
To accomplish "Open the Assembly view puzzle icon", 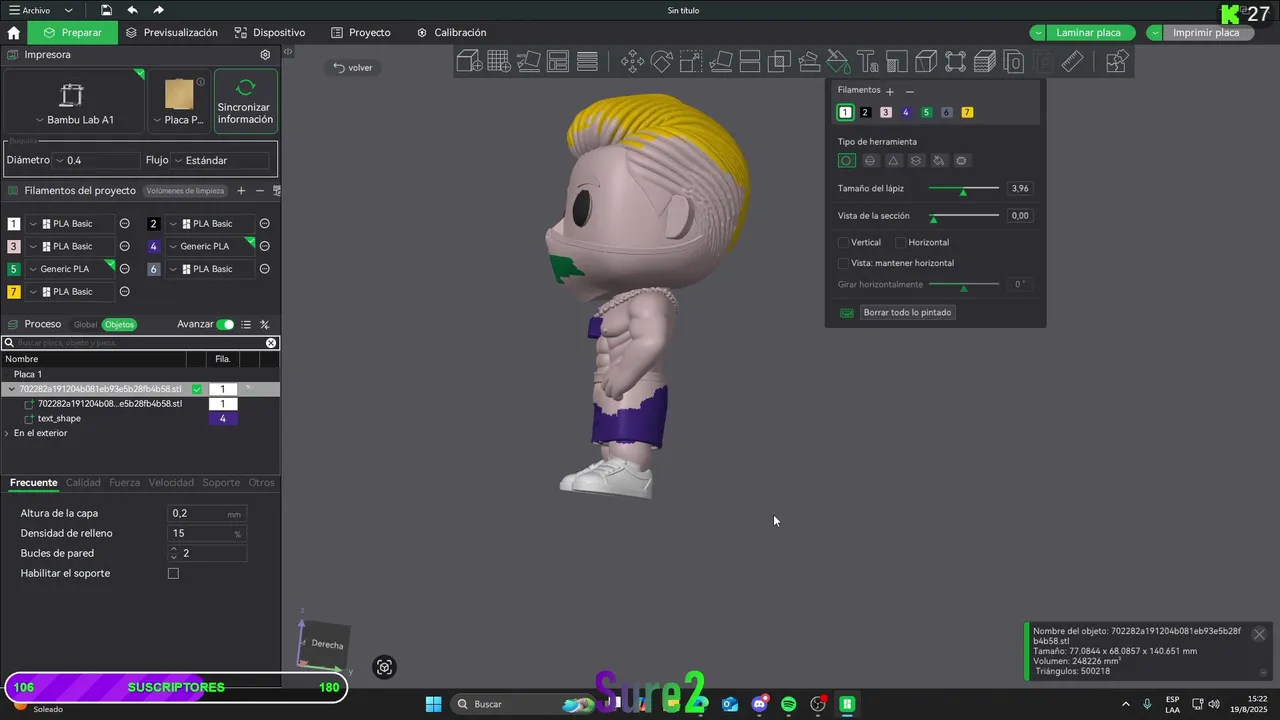I will tap(1117, 62).
